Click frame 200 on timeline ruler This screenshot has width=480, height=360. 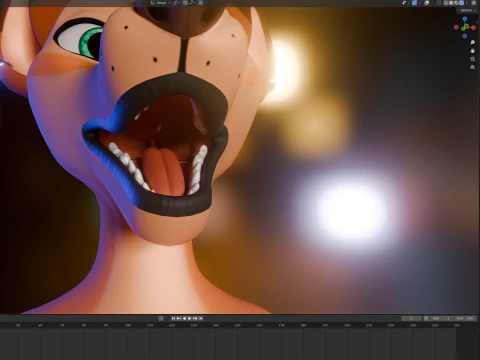(347, 325)
